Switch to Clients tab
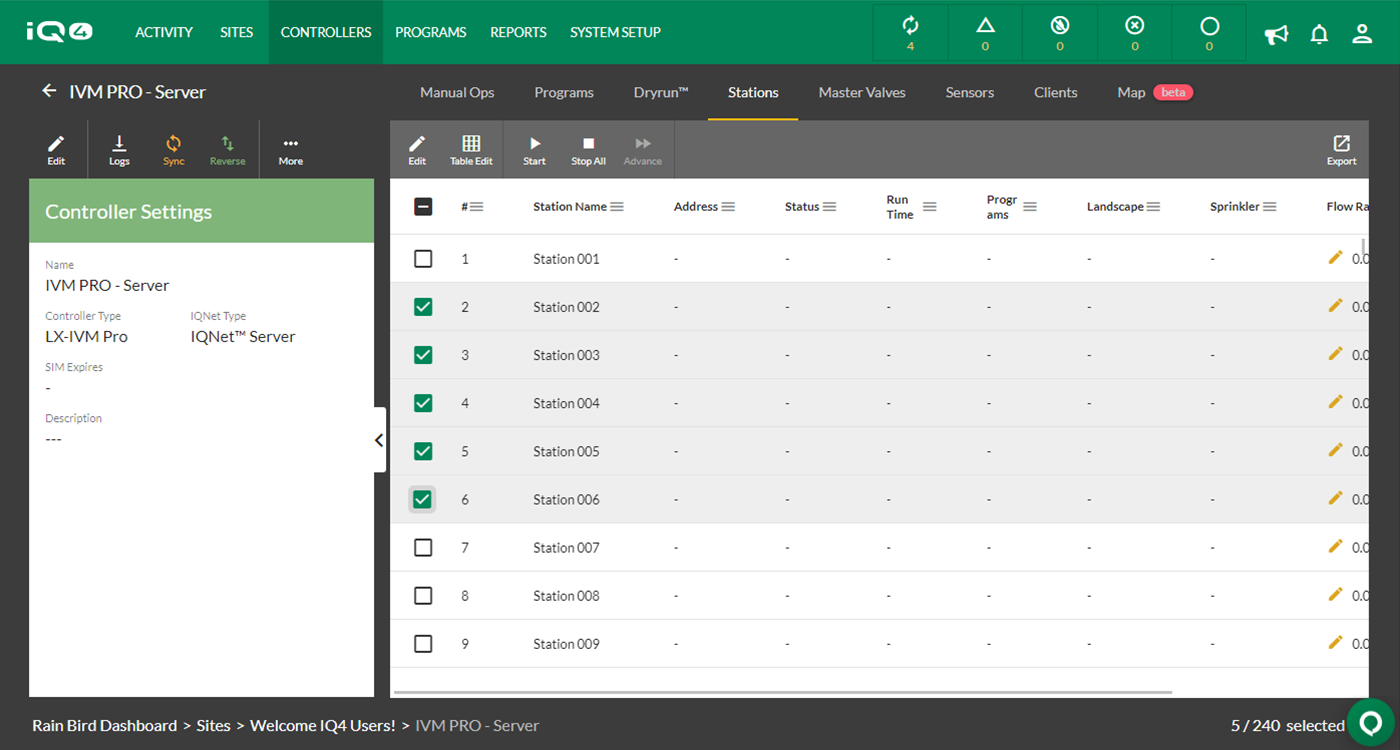1400x750 pixels. (1056, 92)
